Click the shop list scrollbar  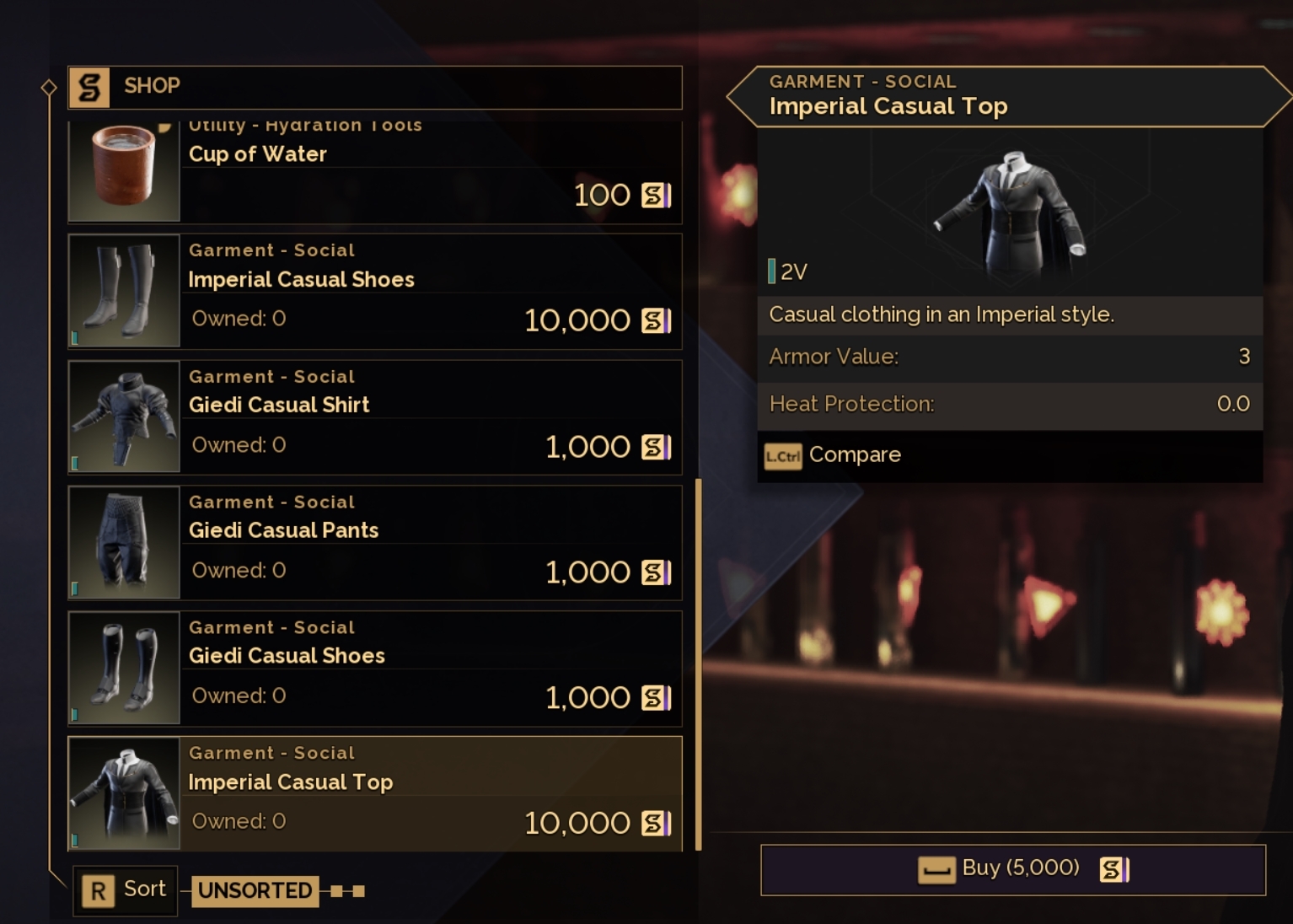[698, 665]
